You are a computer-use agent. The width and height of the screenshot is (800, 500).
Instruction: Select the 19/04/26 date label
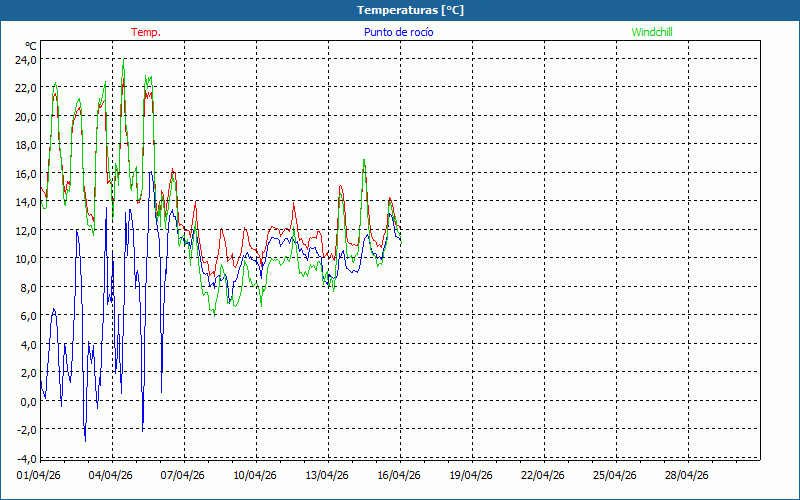pos(471,475)
